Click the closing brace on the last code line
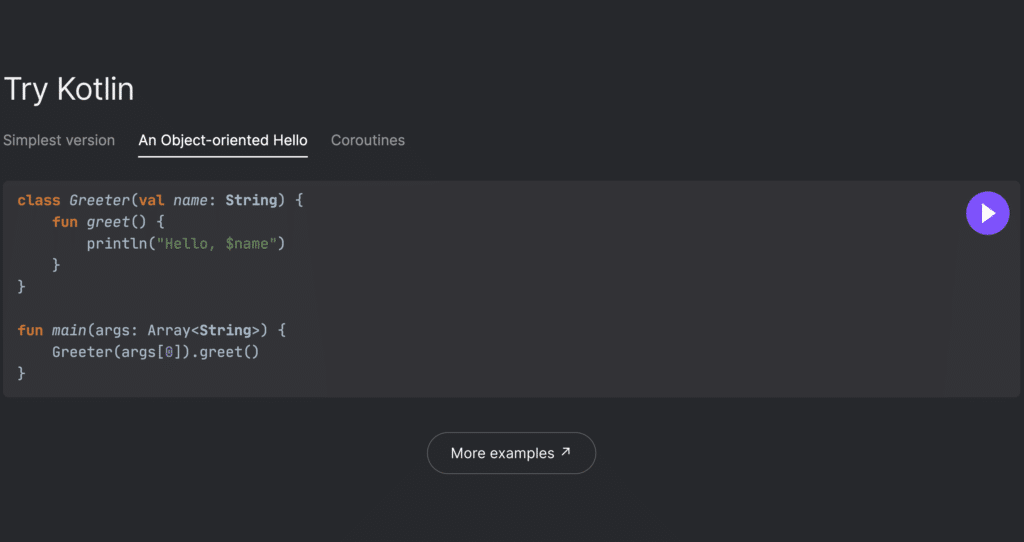Viewport: 1024px width, 542px height. pos(21,374)
